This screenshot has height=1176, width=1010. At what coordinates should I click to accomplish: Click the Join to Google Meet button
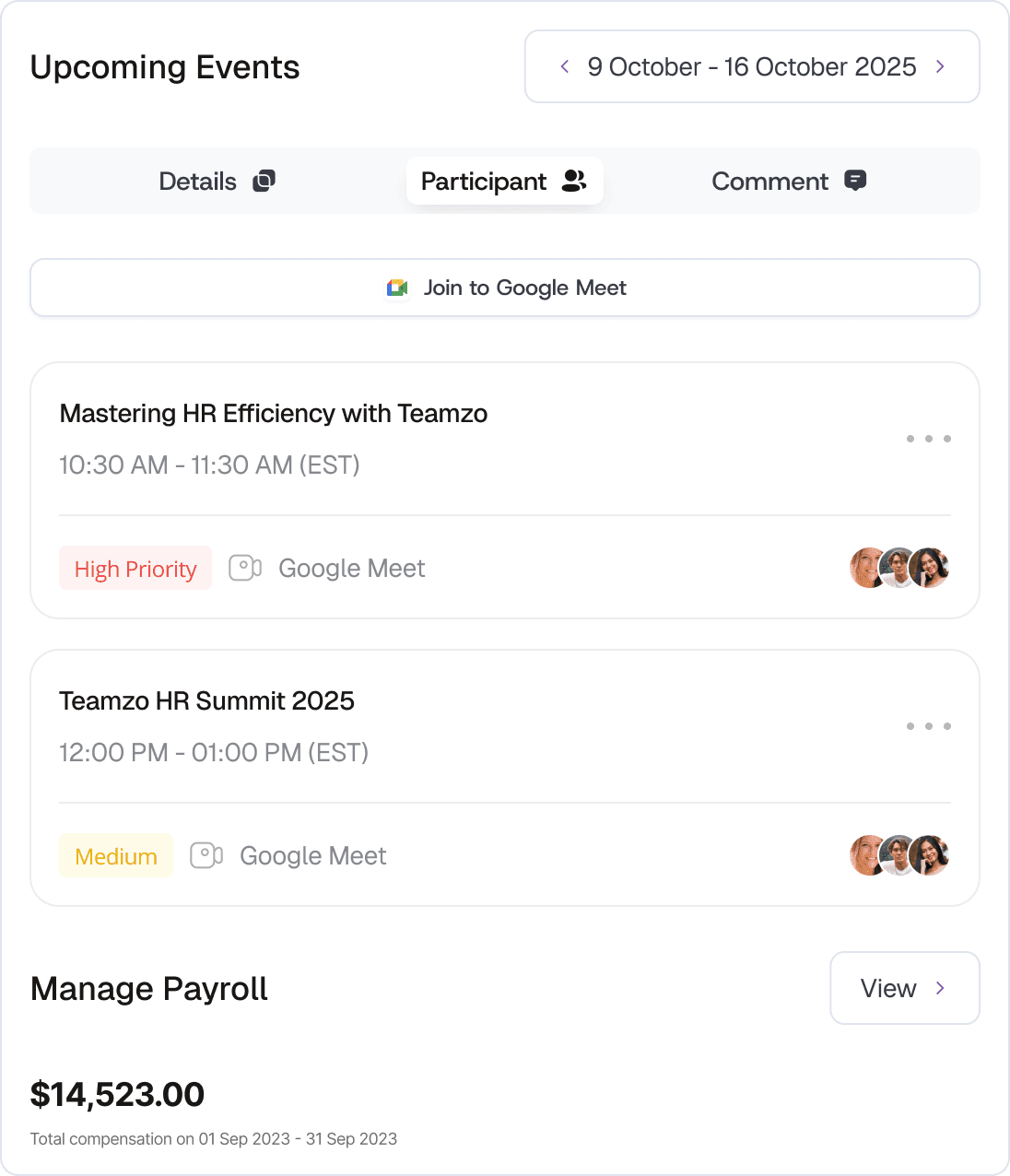point(505,288)
